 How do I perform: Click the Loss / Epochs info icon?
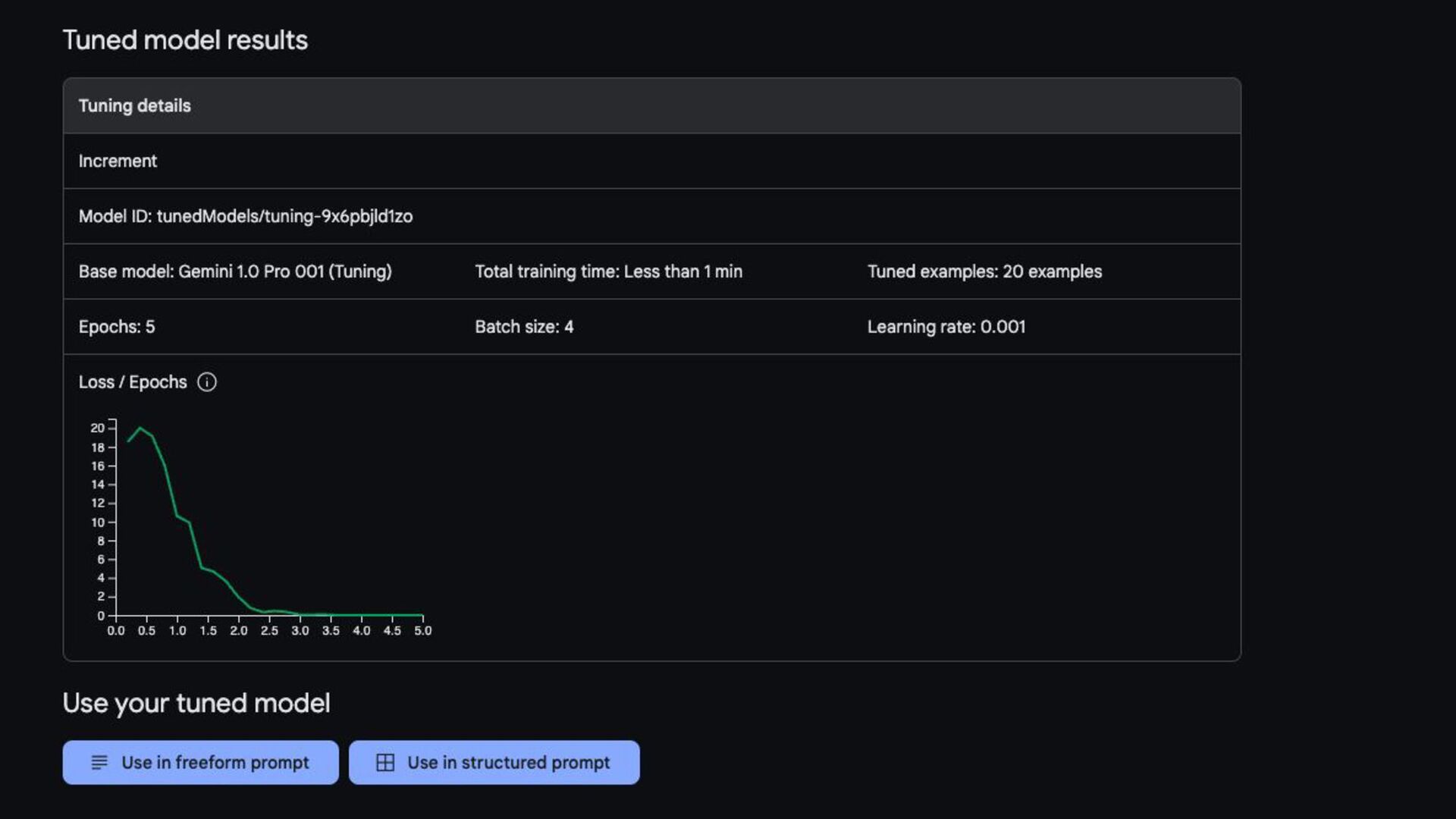tap(206, 382)
